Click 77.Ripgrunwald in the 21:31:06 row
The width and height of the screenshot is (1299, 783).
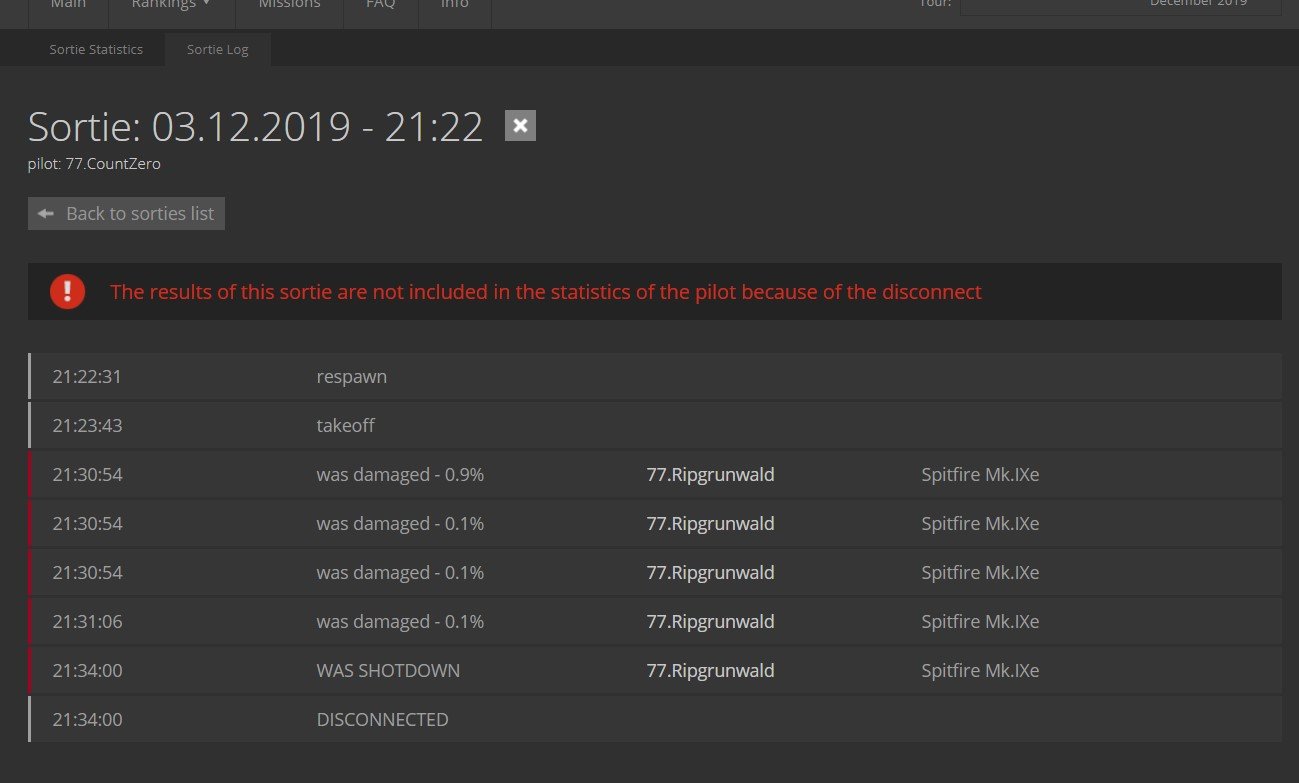(710, 622)
